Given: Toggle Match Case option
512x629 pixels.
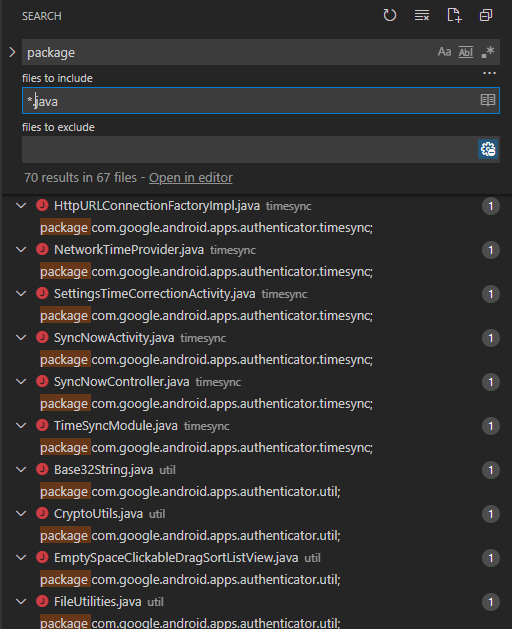Looking at the screenshot, I should click(x=444, y=52).
